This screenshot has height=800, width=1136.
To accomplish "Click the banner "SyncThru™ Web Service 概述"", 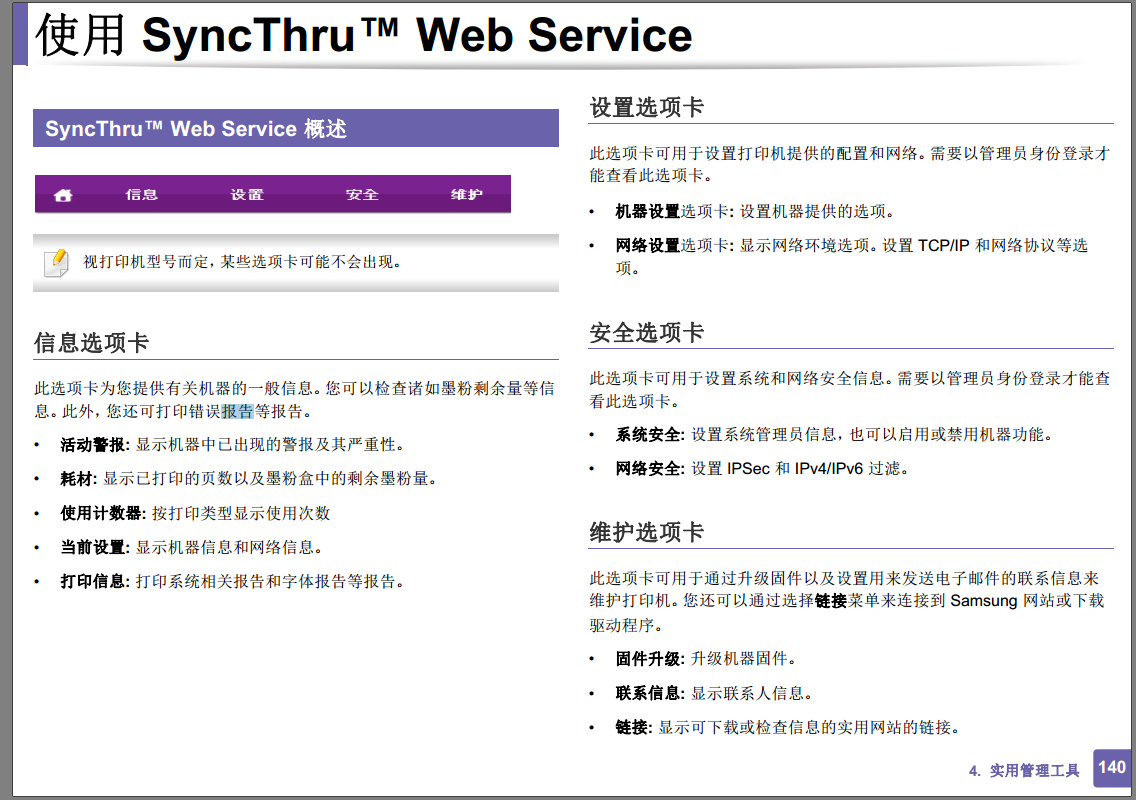I will 296,128.
